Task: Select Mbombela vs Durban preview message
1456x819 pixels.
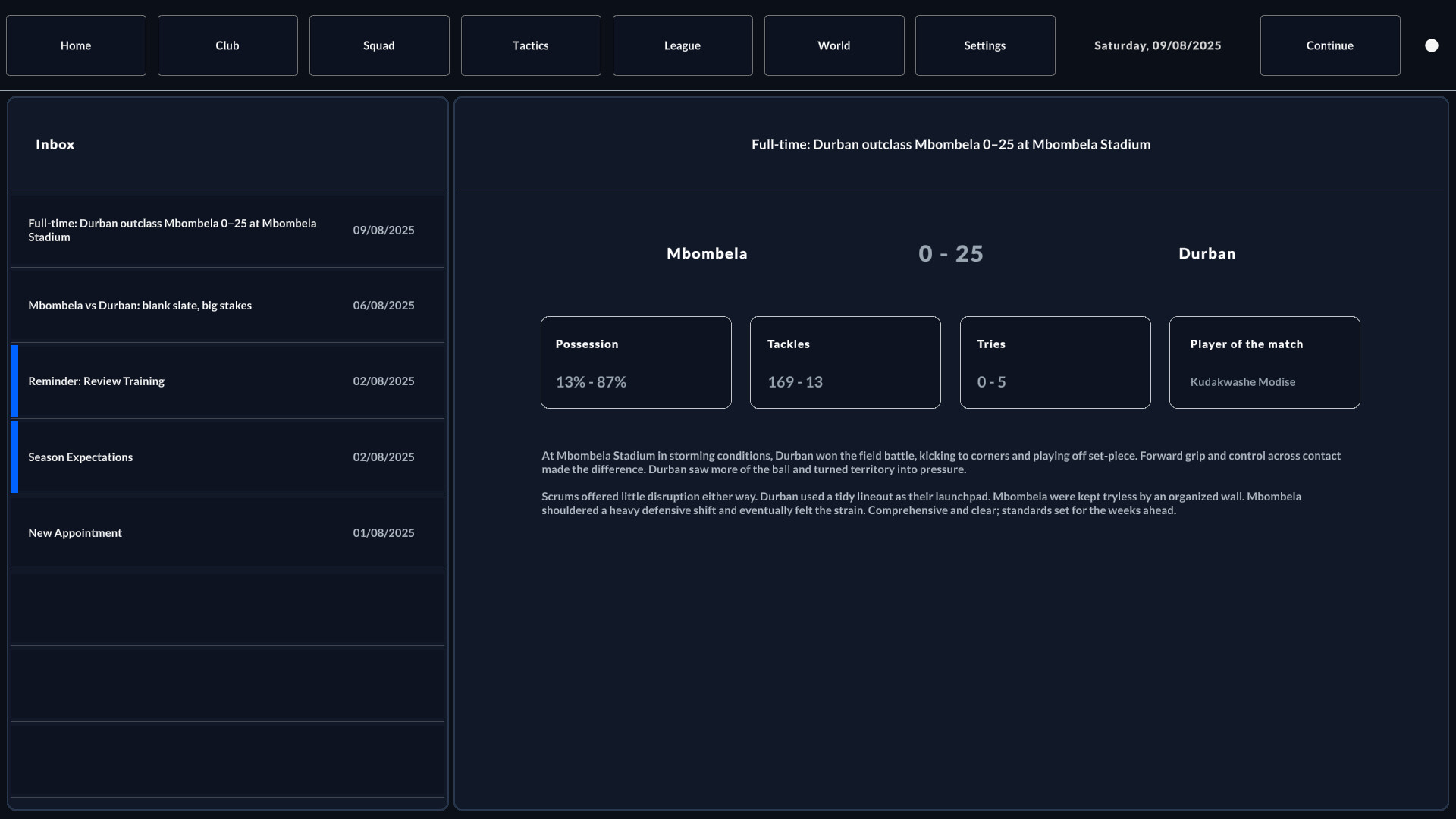Action: pos(227,305)
